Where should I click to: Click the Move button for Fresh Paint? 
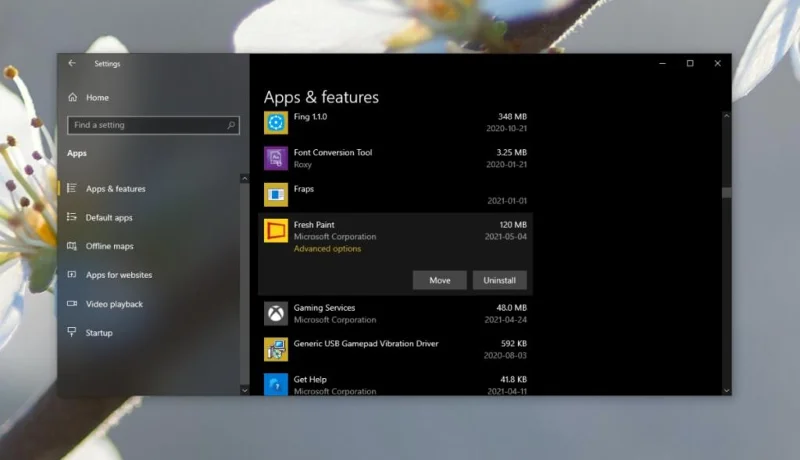point(440,280)
